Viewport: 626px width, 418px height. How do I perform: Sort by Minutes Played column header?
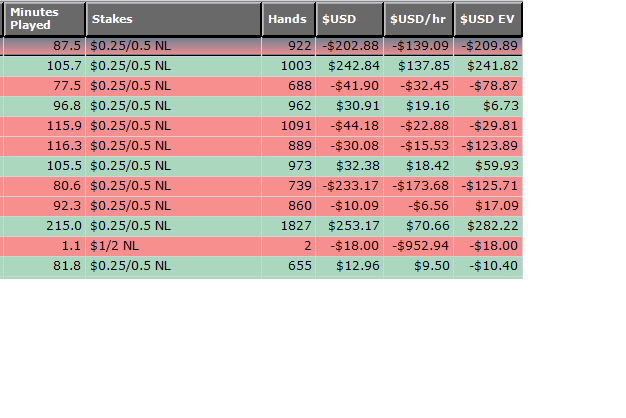pyautogui.click(x=44, y=19)
